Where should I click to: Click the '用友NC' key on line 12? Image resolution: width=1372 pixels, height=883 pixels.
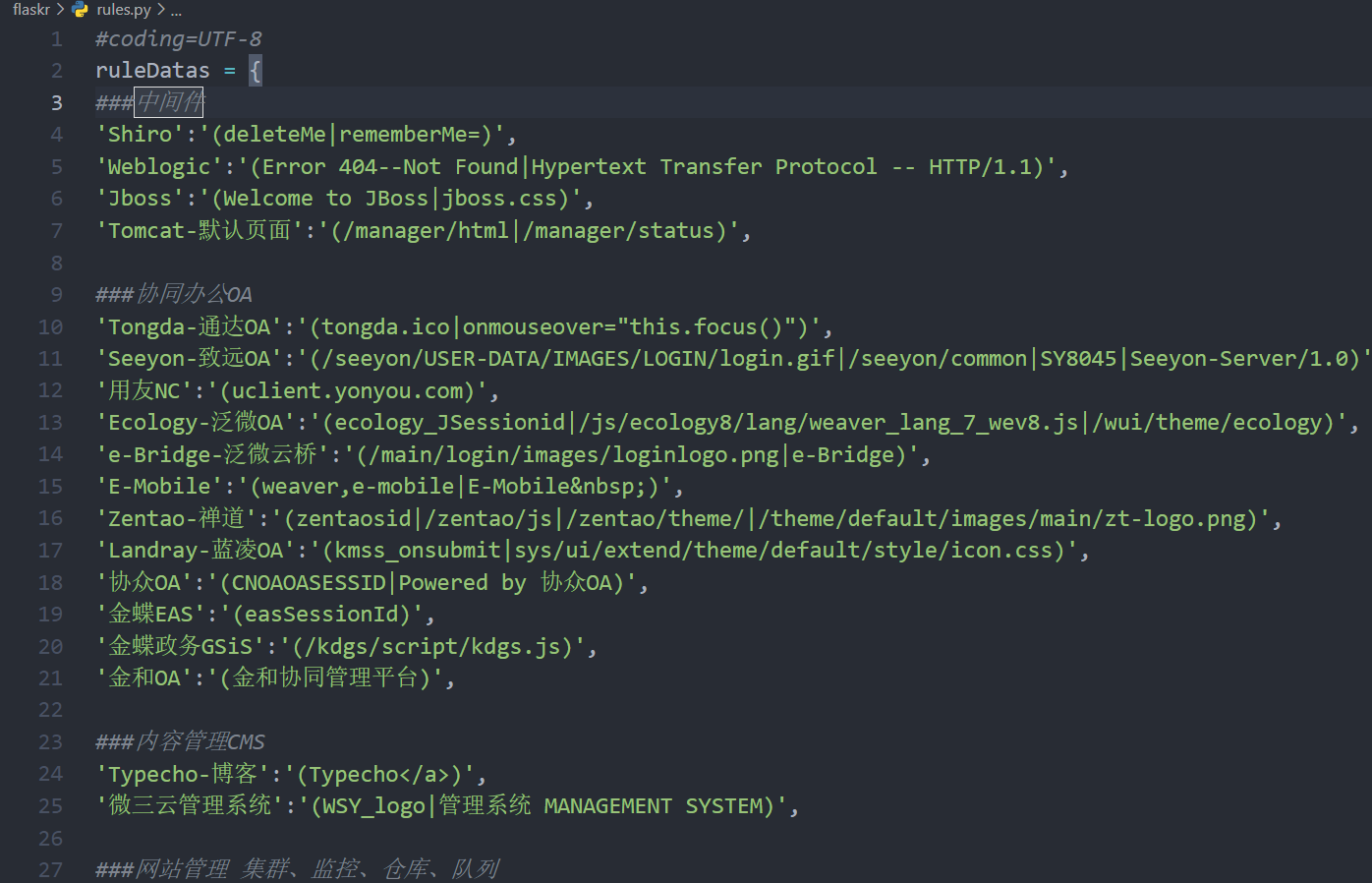[x=144, y=390]
